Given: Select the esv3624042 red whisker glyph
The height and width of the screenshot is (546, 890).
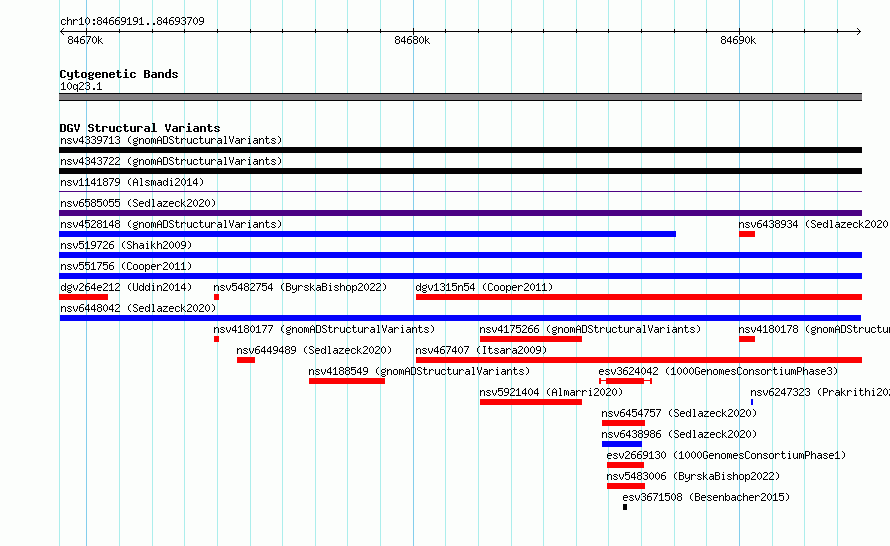Looking at the screenshot, I should click(625, 381).
